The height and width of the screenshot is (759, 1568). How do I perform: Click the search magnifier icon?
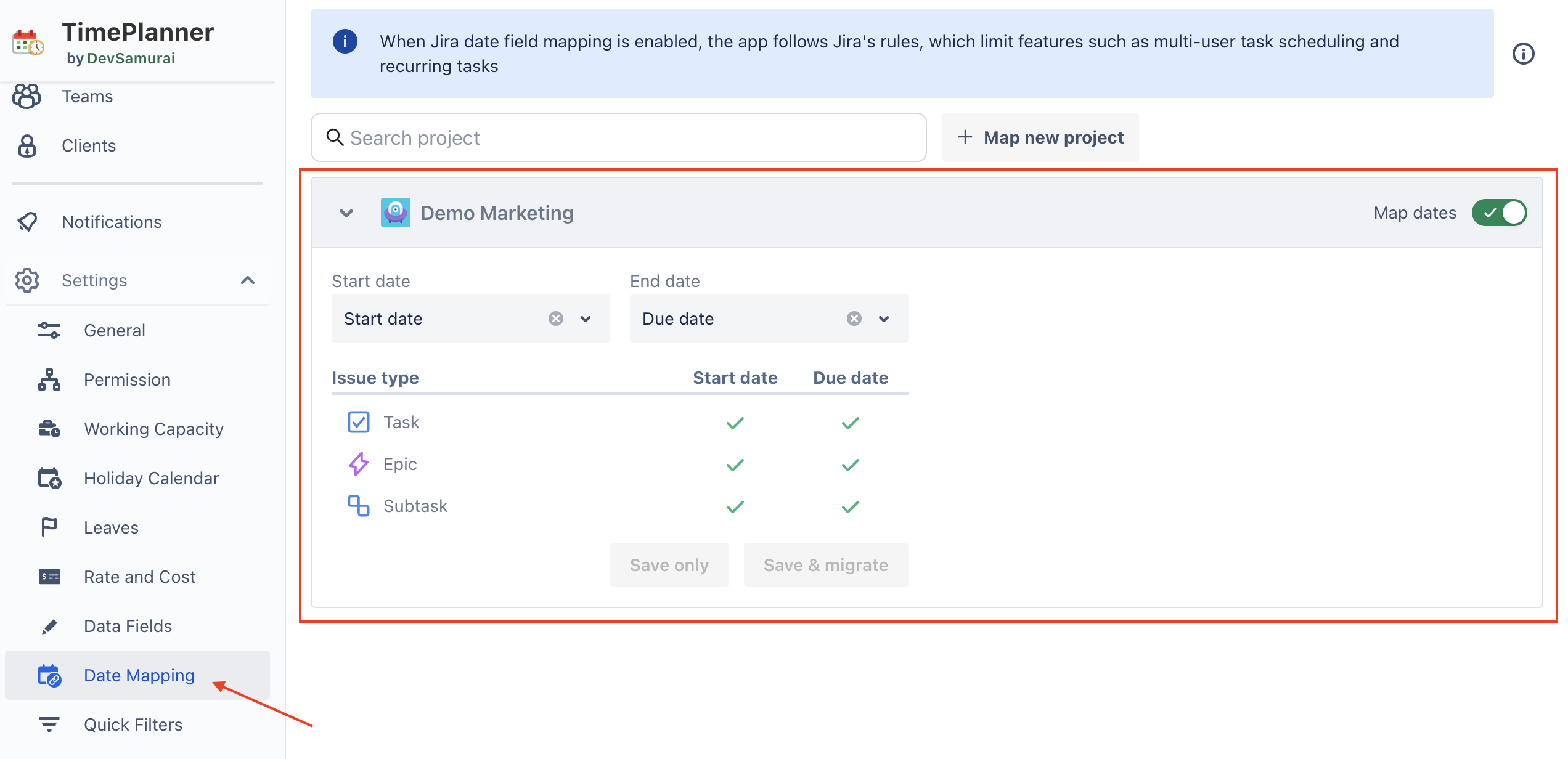pyautogui.click(x=335, y=137)
